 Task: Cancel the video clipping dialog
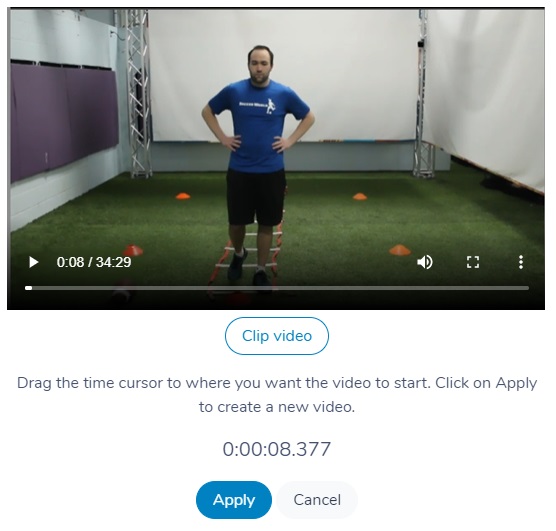point(317,500)
